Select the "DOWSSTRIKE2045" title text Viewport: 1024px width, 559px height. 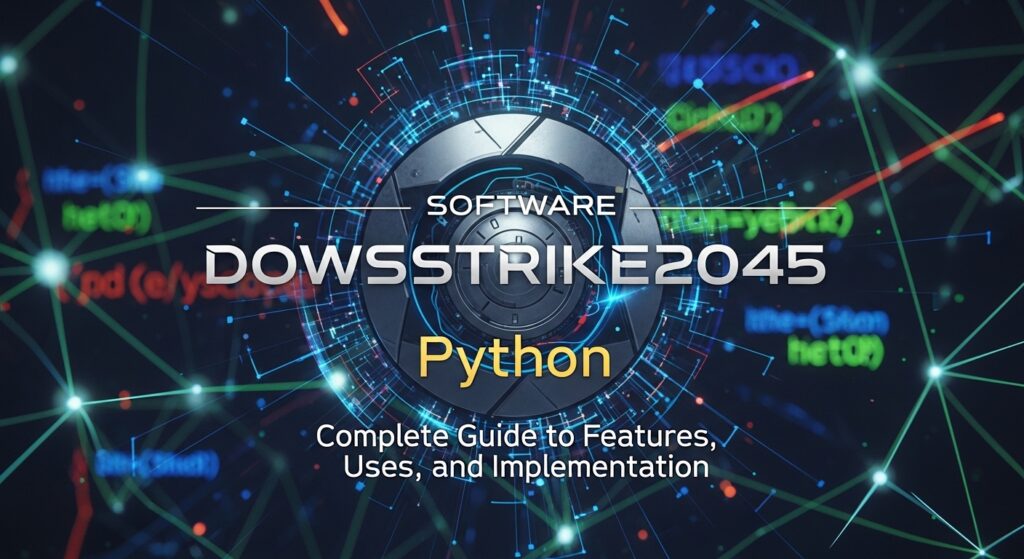pyautogui.click(x=515, y=265)
